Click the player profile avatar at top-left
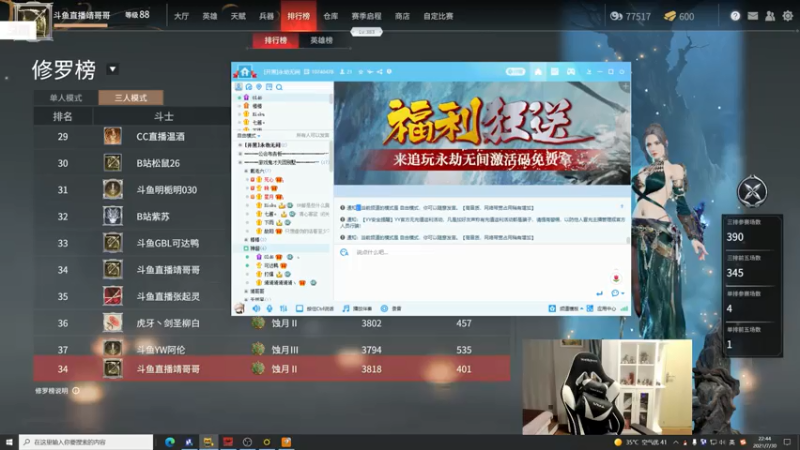The image size is (800, 450). point(32,20)
